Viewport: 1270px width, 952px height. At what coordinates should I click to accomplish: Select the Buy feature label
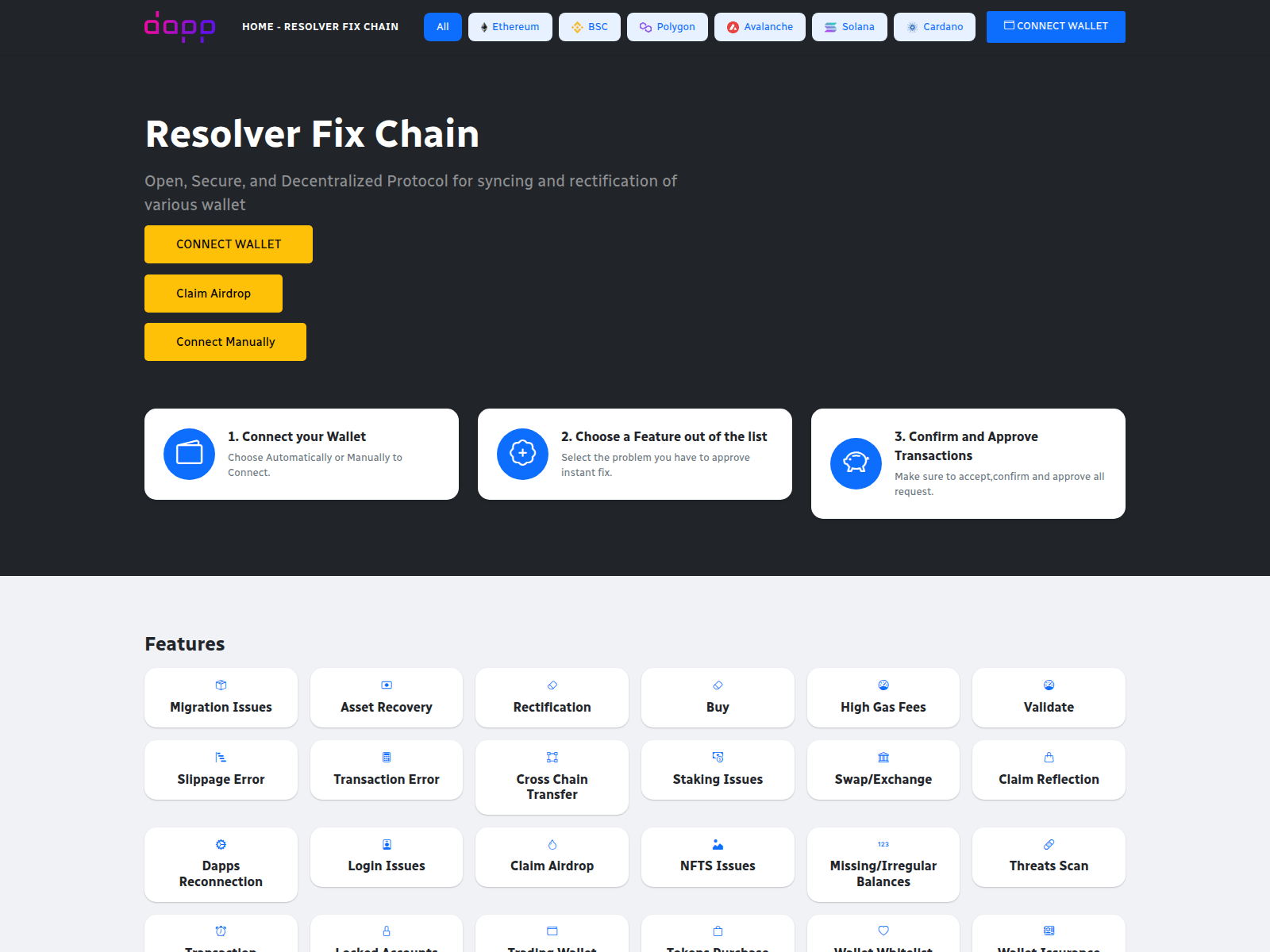pyautogui.click(x=718, y=707)
